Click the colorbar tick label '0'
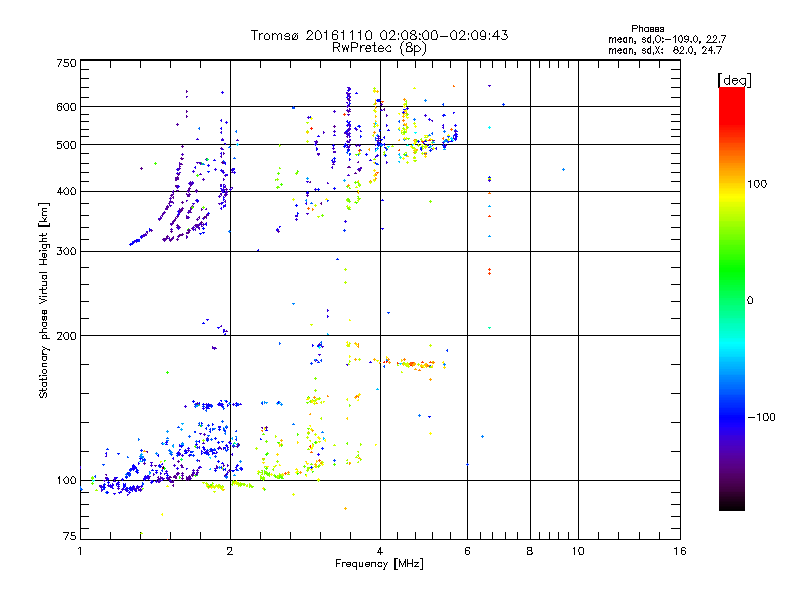This screenshot has width=800, height=600. pos(750,301)
